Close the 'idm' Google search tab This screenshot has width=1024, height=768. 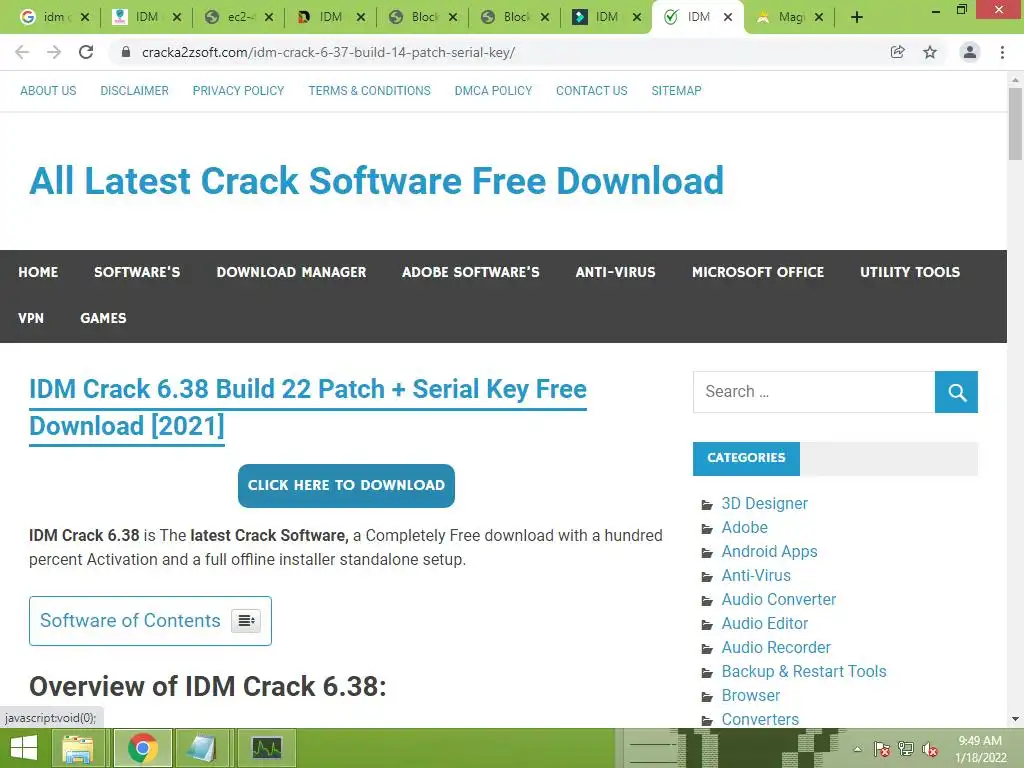85,18
